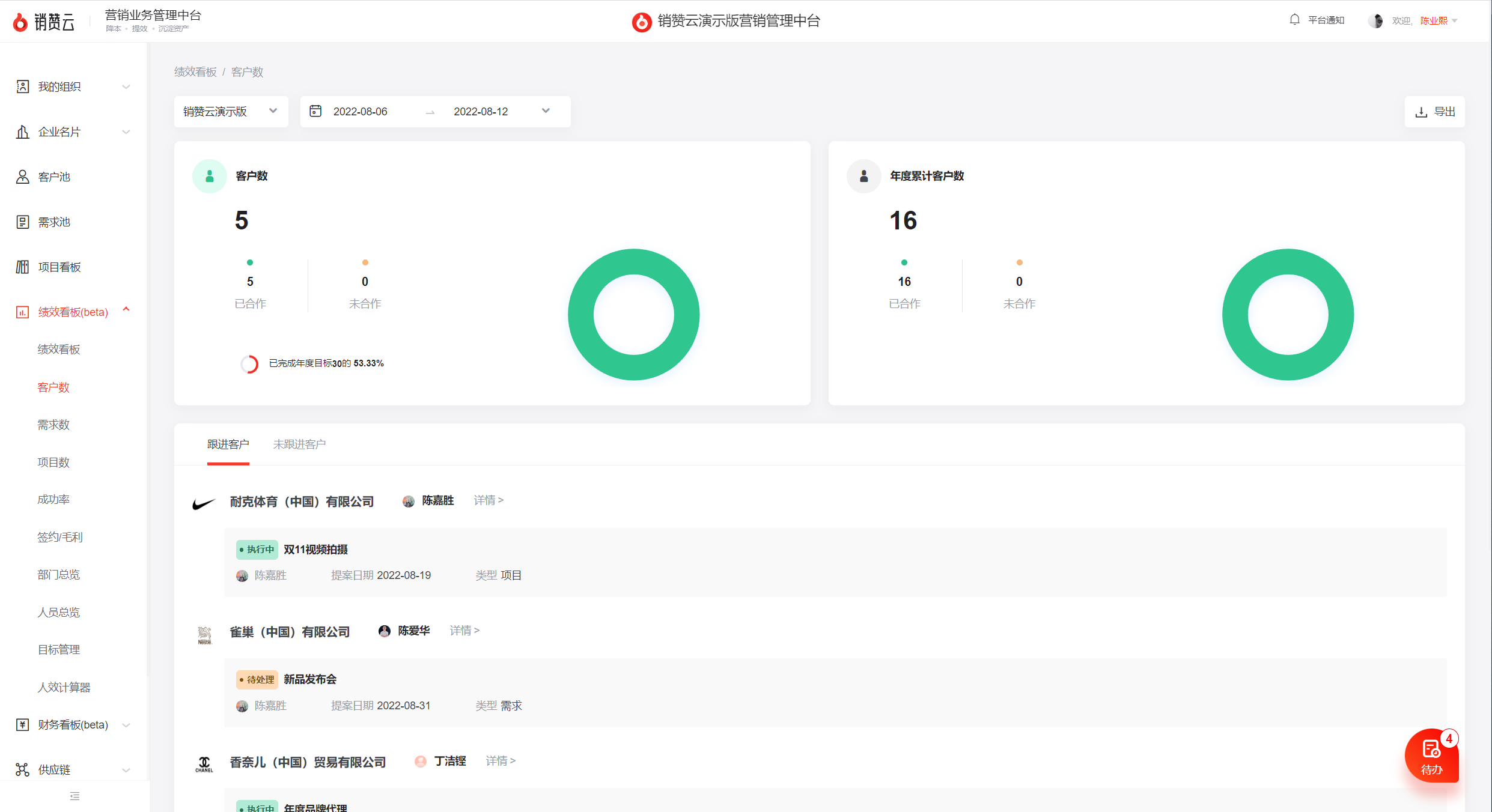Click 双11视频拍摄 project title
This screenshot has width=1492, height=812.
316,549
